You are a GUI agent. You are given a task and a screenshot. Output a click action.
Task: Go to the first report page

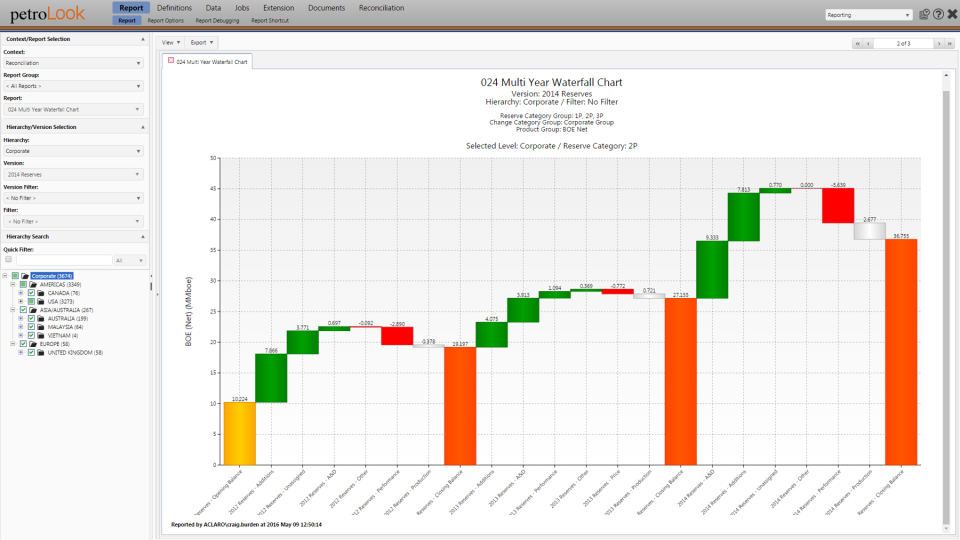click(x=858, y=43)
